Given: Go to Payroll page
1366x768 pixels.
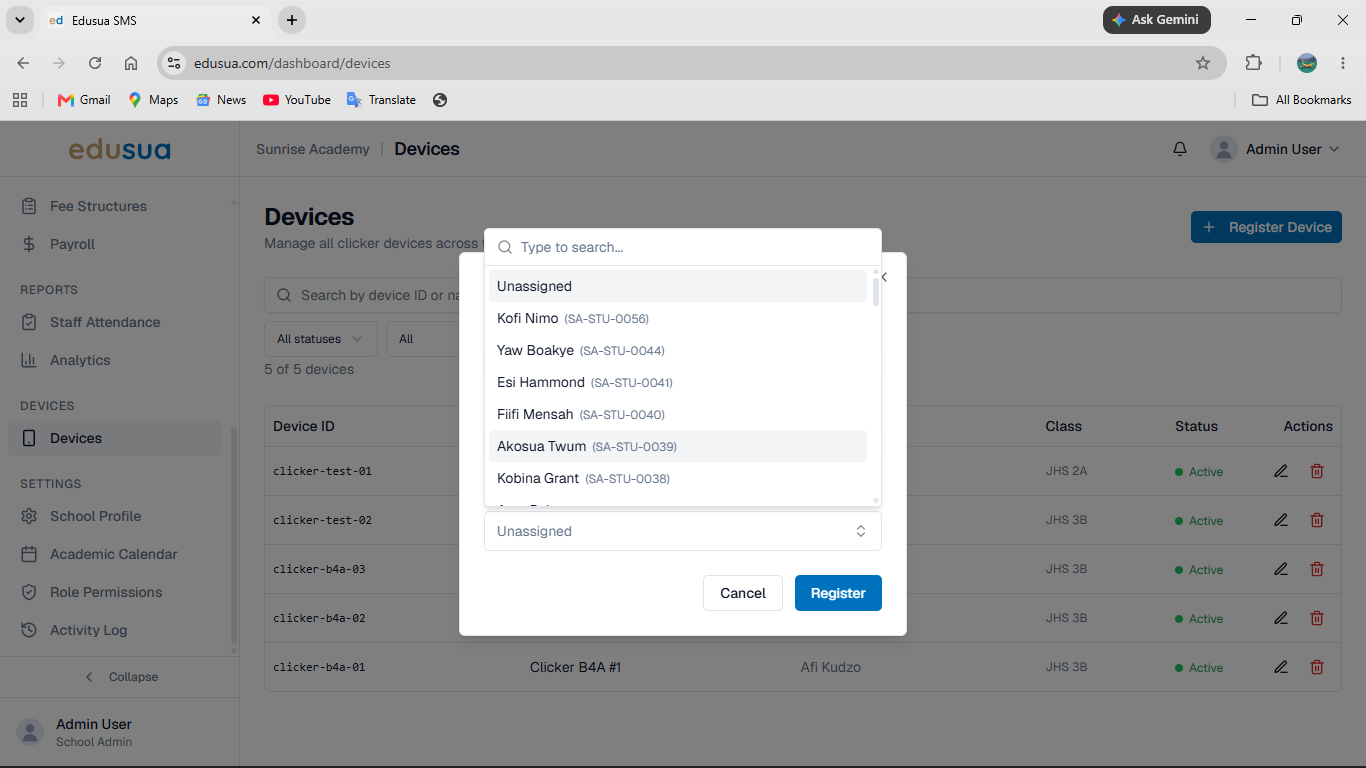Looking at the screenshot, I should (x=115, y=244).
